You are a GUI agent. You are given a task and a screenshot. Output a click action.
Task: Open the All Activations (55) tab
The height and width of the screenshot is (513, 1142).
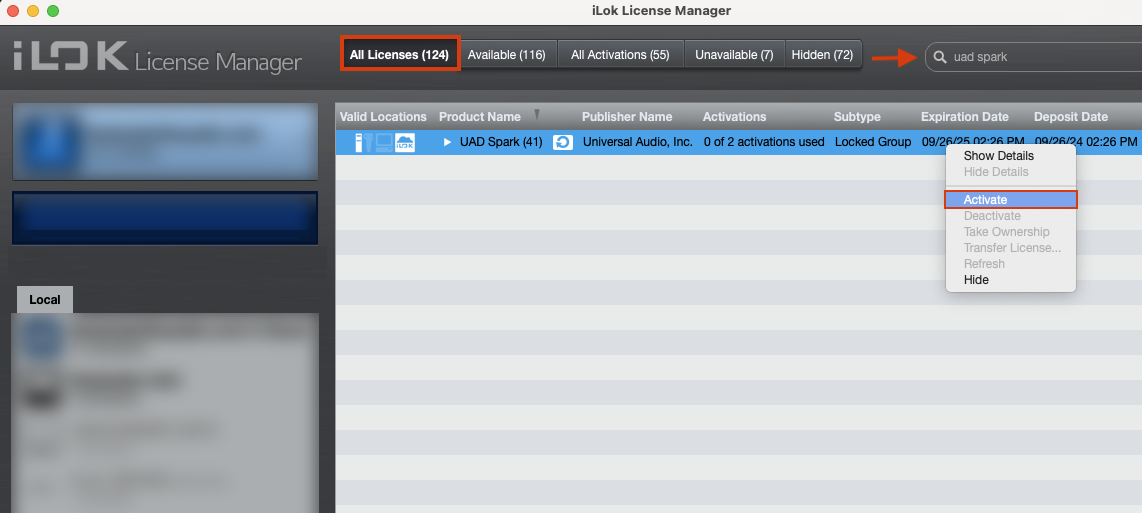click(620, 55)
